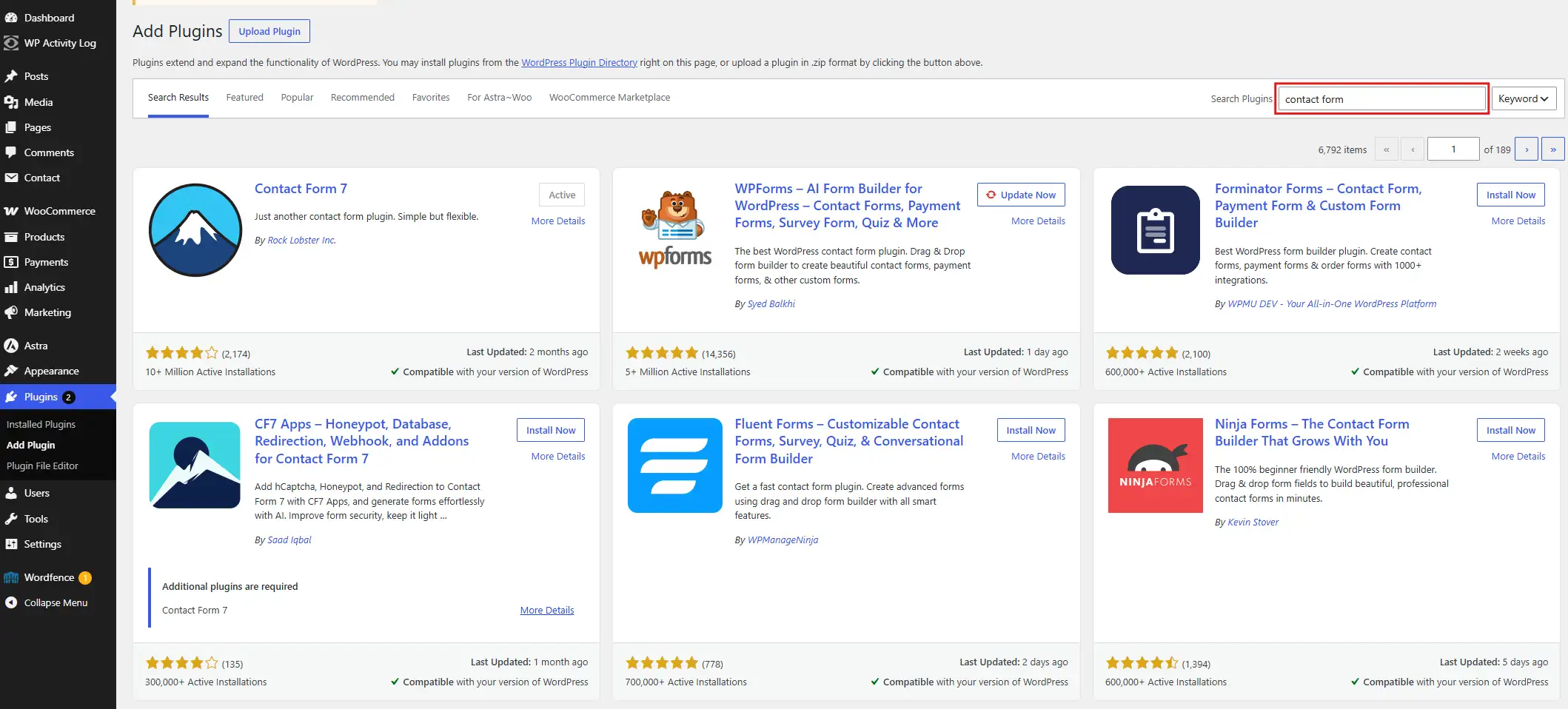Click the Payments dollar icon
Viewport: 1568px width, 709px height.
pos(11,262)
